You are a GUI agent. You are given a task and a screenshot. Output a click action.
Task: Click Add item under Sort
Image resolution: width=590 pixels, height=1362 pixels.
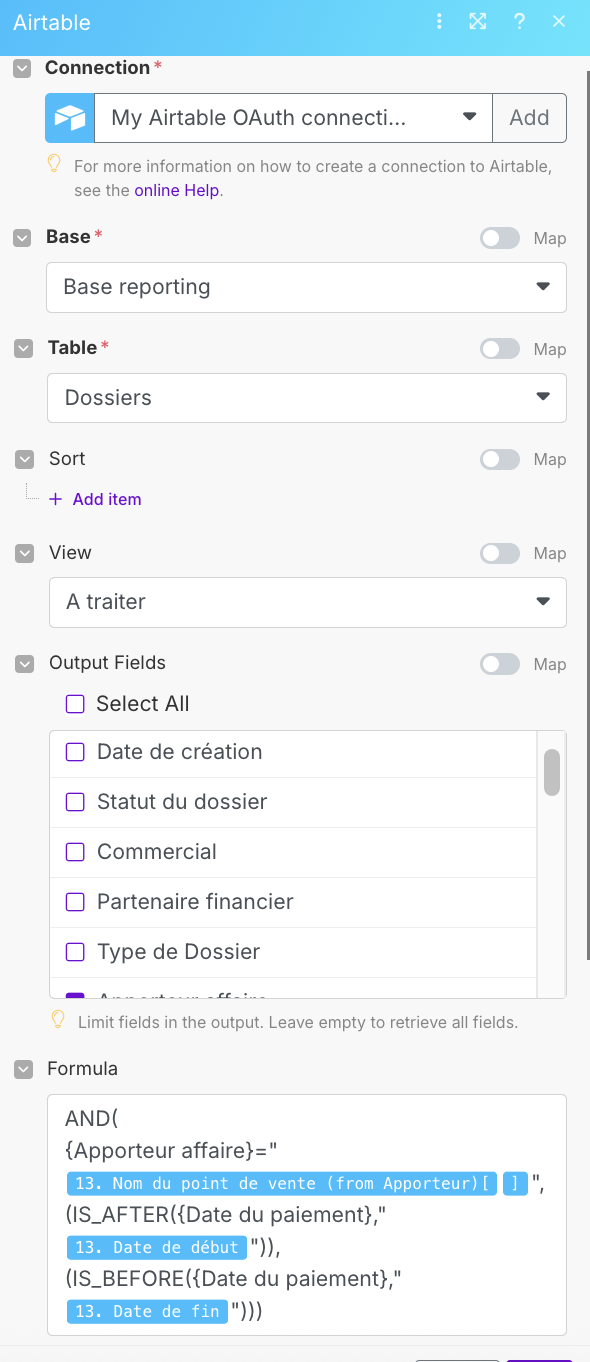click(107, 499)
